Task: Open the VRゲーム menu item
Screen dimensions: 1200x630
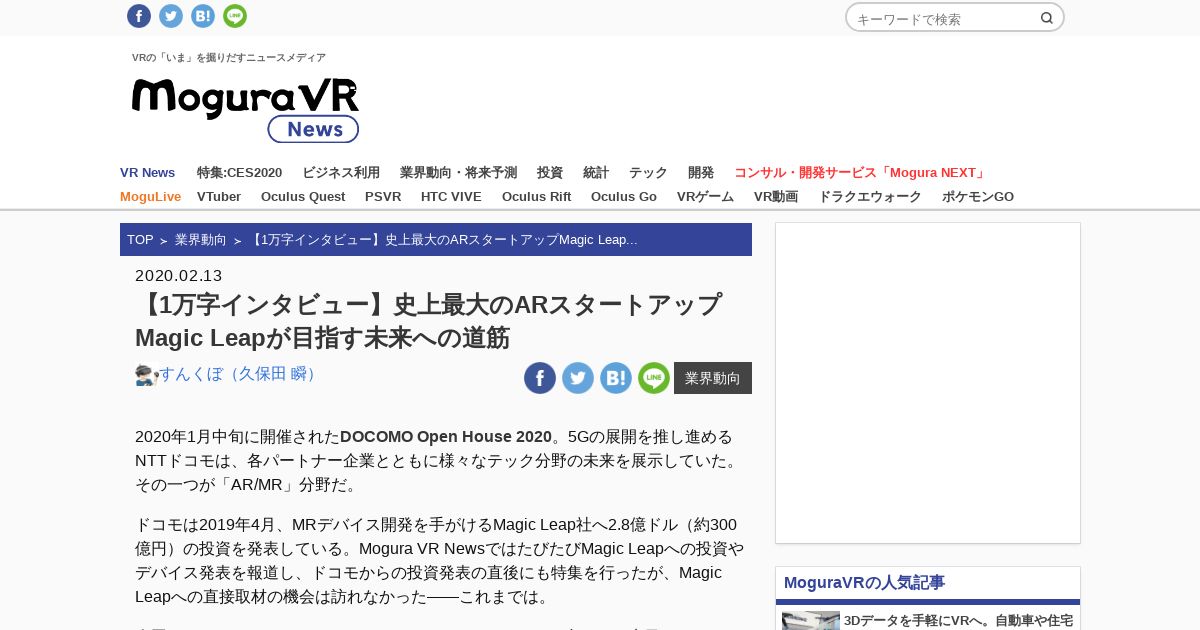Action: (x=705, y=197)
